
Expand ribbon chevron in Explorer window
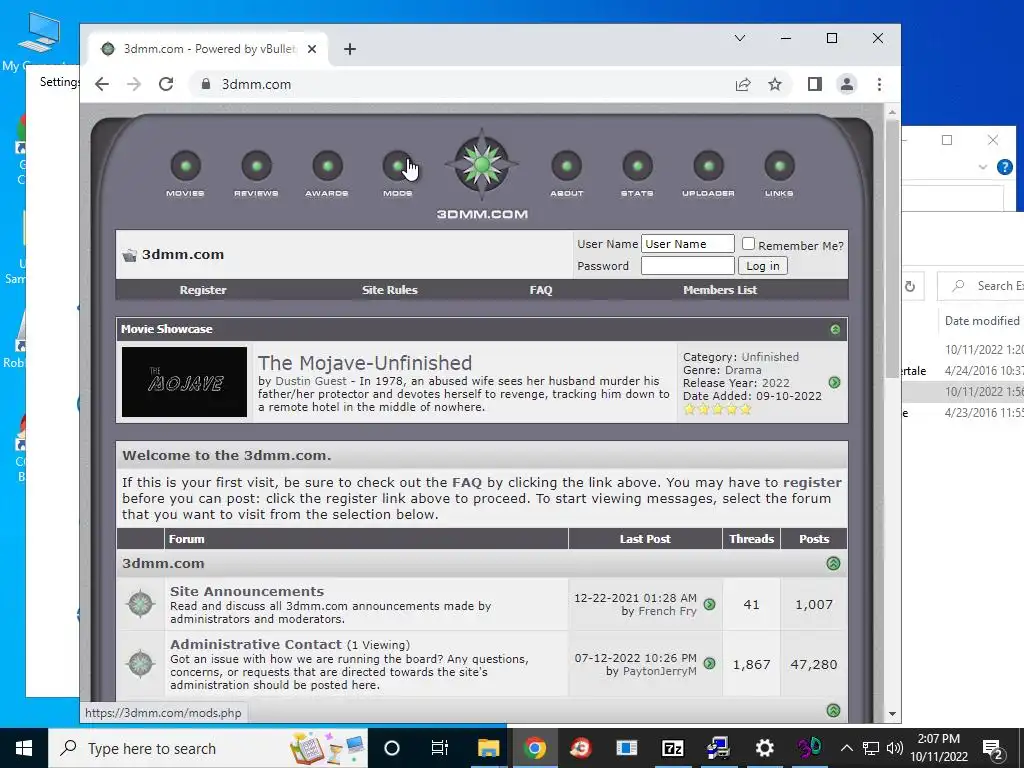tap(982, 167)
